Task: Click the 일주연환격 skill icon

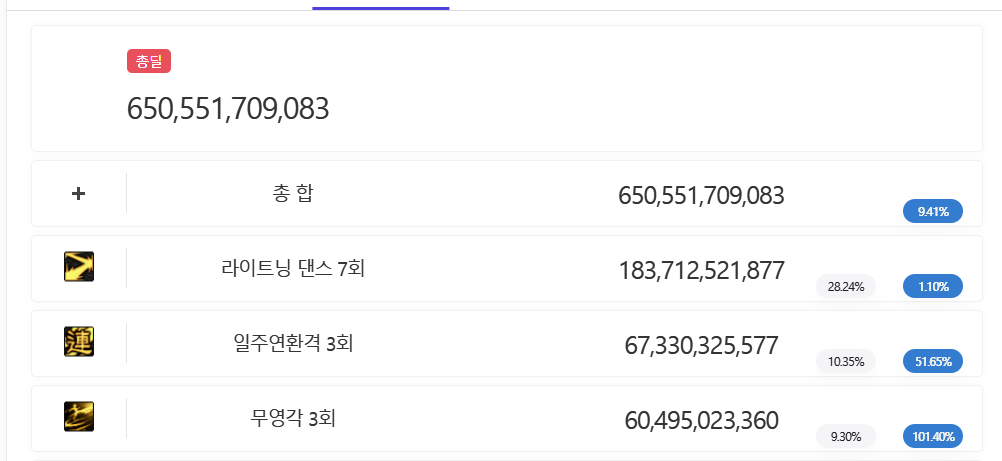Action: 79,342
